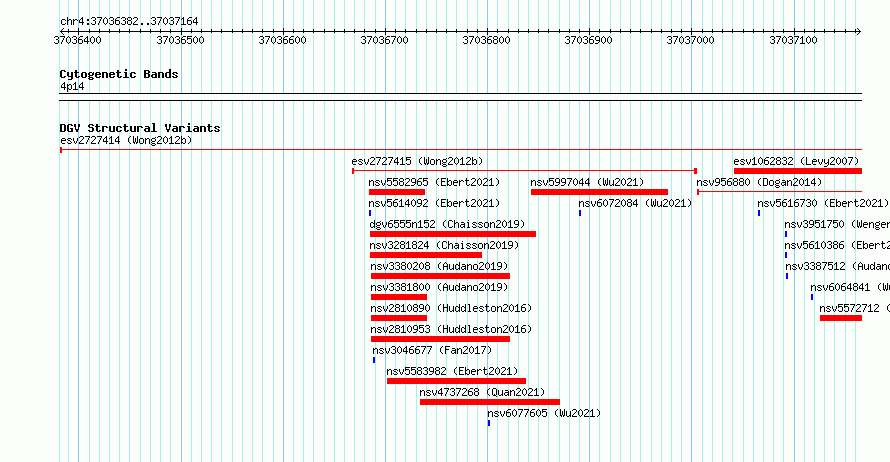Select the nsv5997044 (Wu2021) label
890x462 pixels.
coord(587,182)
